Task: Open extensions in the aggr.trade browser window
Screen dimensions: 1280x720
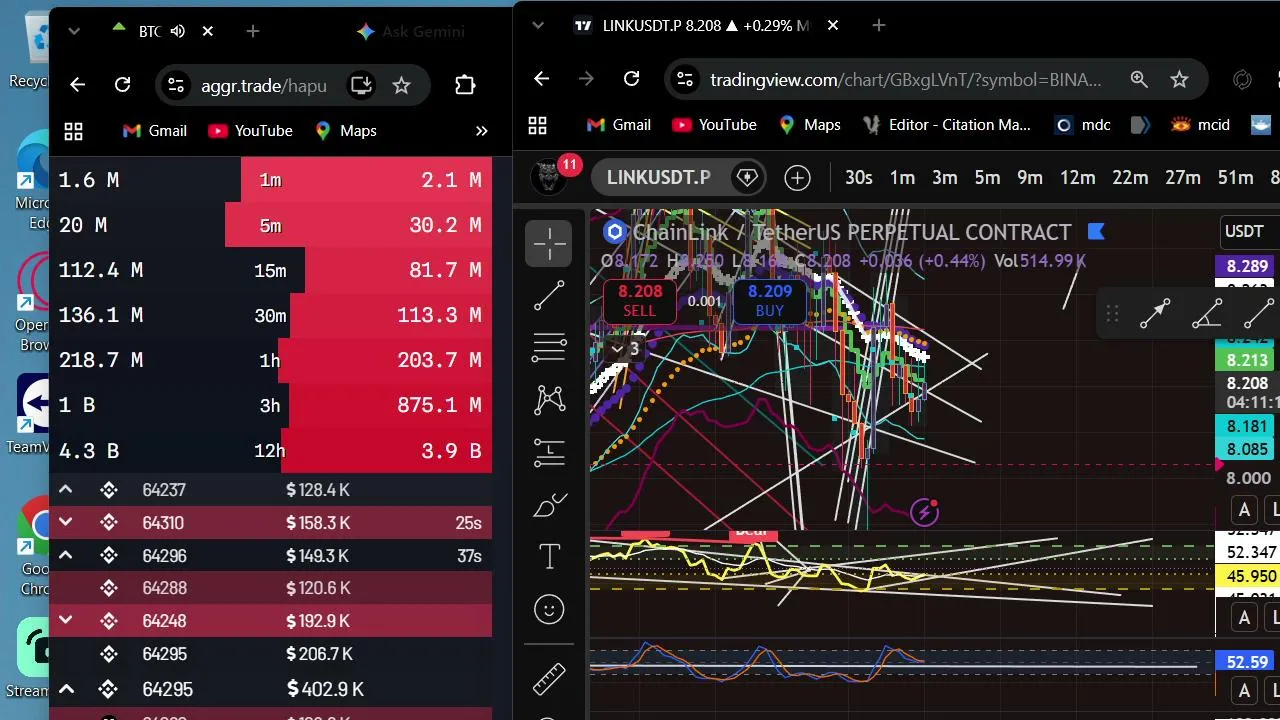Action: coord(465,85)
